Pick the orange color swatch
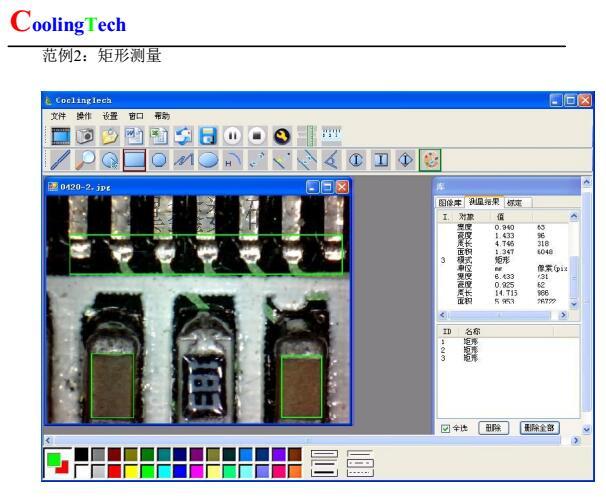Image resolution: width=606 pixels, height=503 pixels. coord(295,471)
